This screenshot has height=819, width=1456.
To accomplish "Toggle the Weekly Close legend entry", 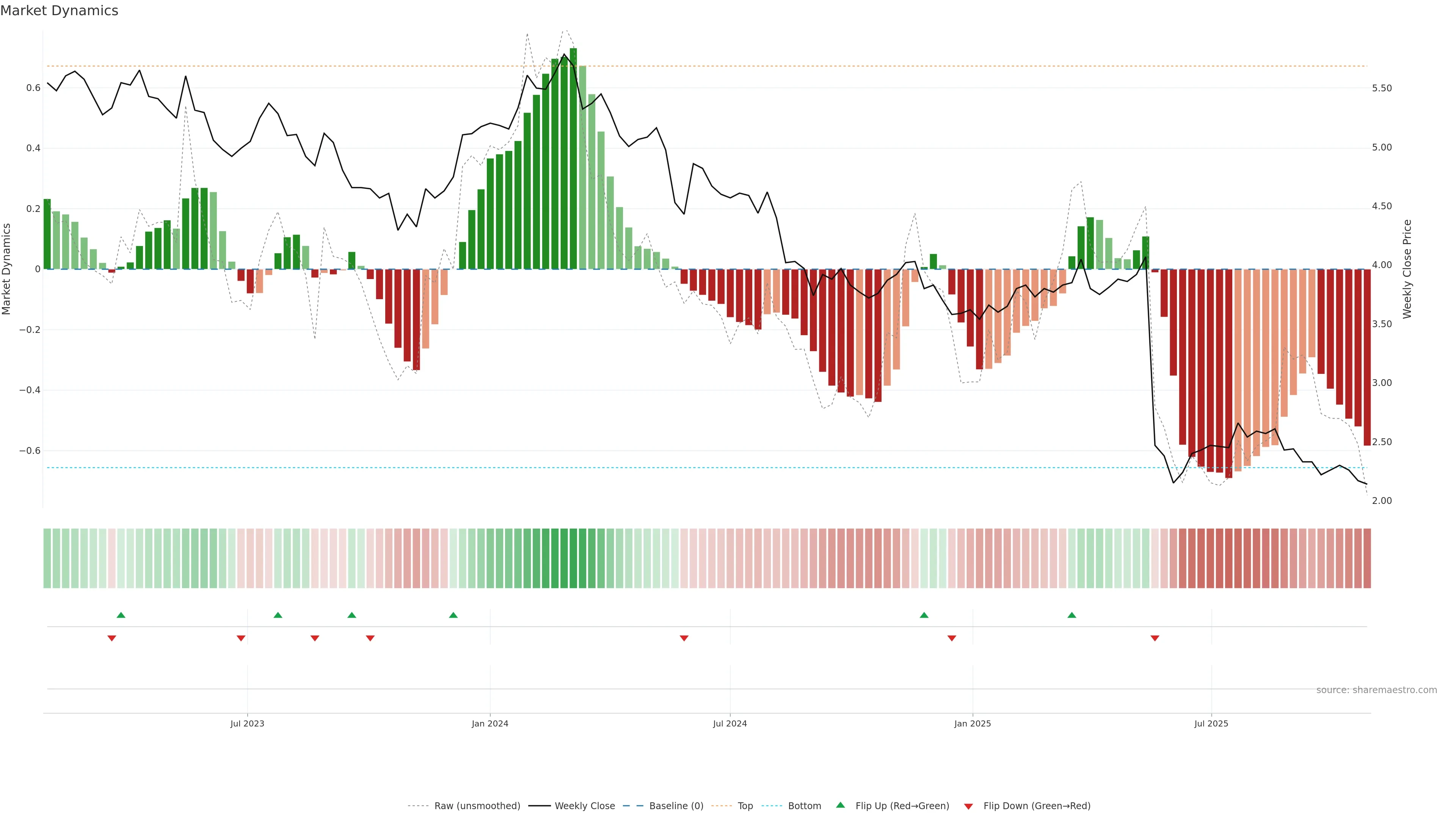I will [x=584, y=805].
